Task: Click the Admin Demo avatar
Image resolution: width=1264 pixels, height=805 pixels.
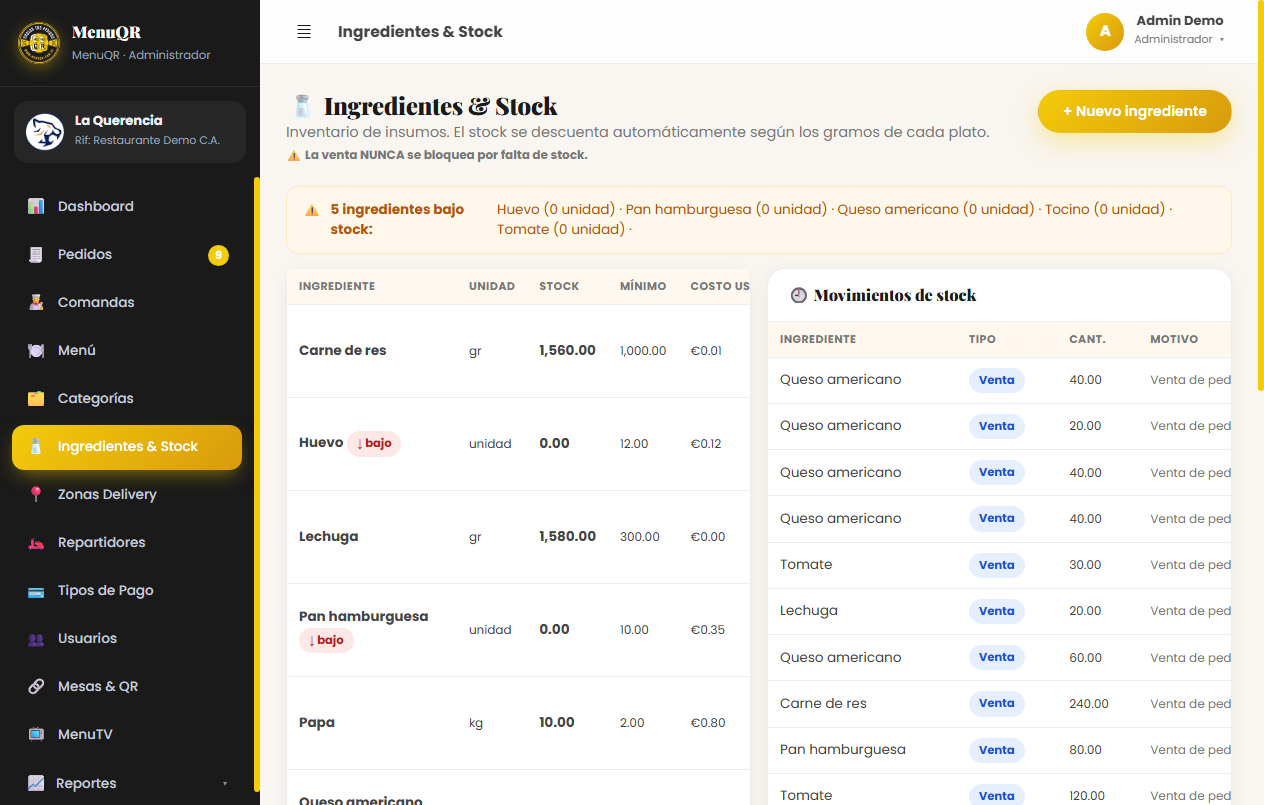Action: (x=1105, y=31)
